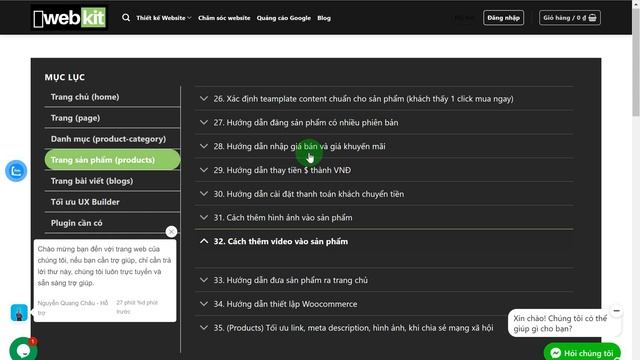Expand item 26 chevron about template content

coord(204,99)
